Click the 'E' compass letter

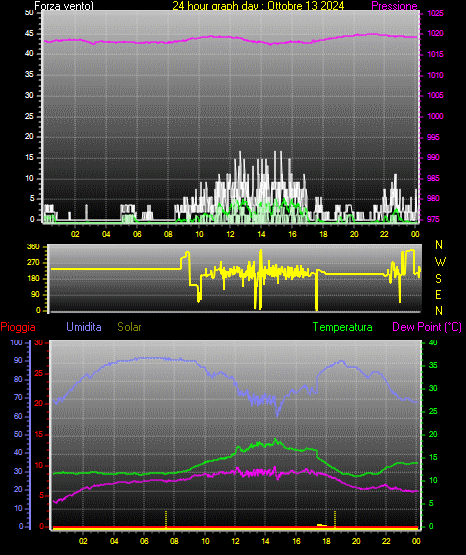438,294
